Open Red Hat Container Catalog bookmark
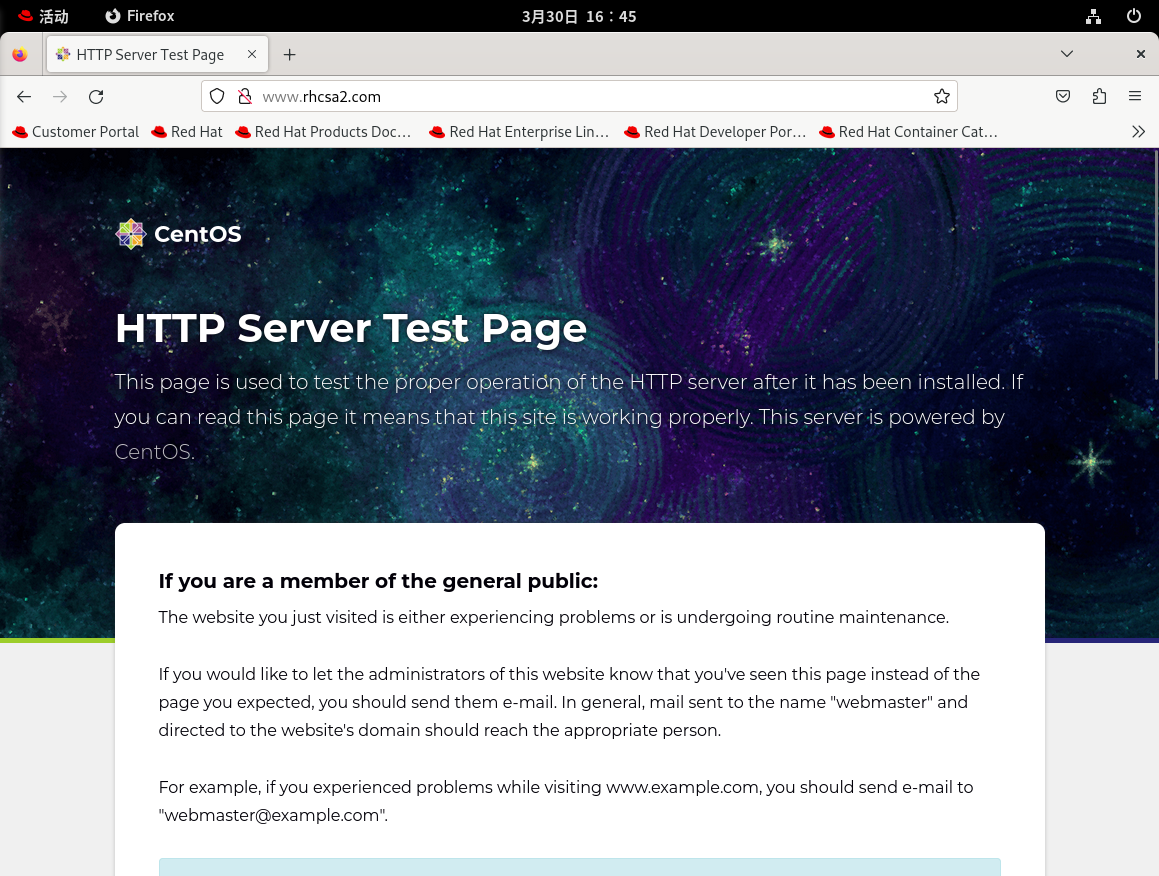The image size is (1159, 876). click(908, 132)
